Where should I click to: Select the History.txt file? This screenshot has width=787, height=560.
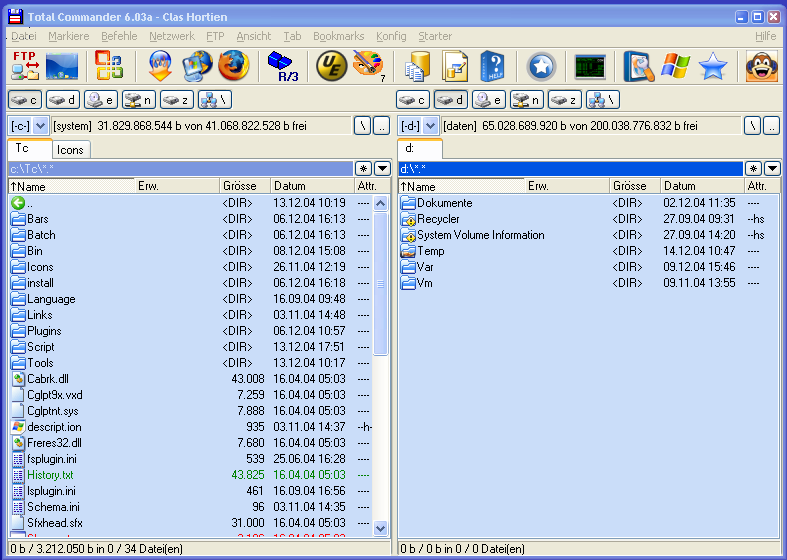point(191,475)
